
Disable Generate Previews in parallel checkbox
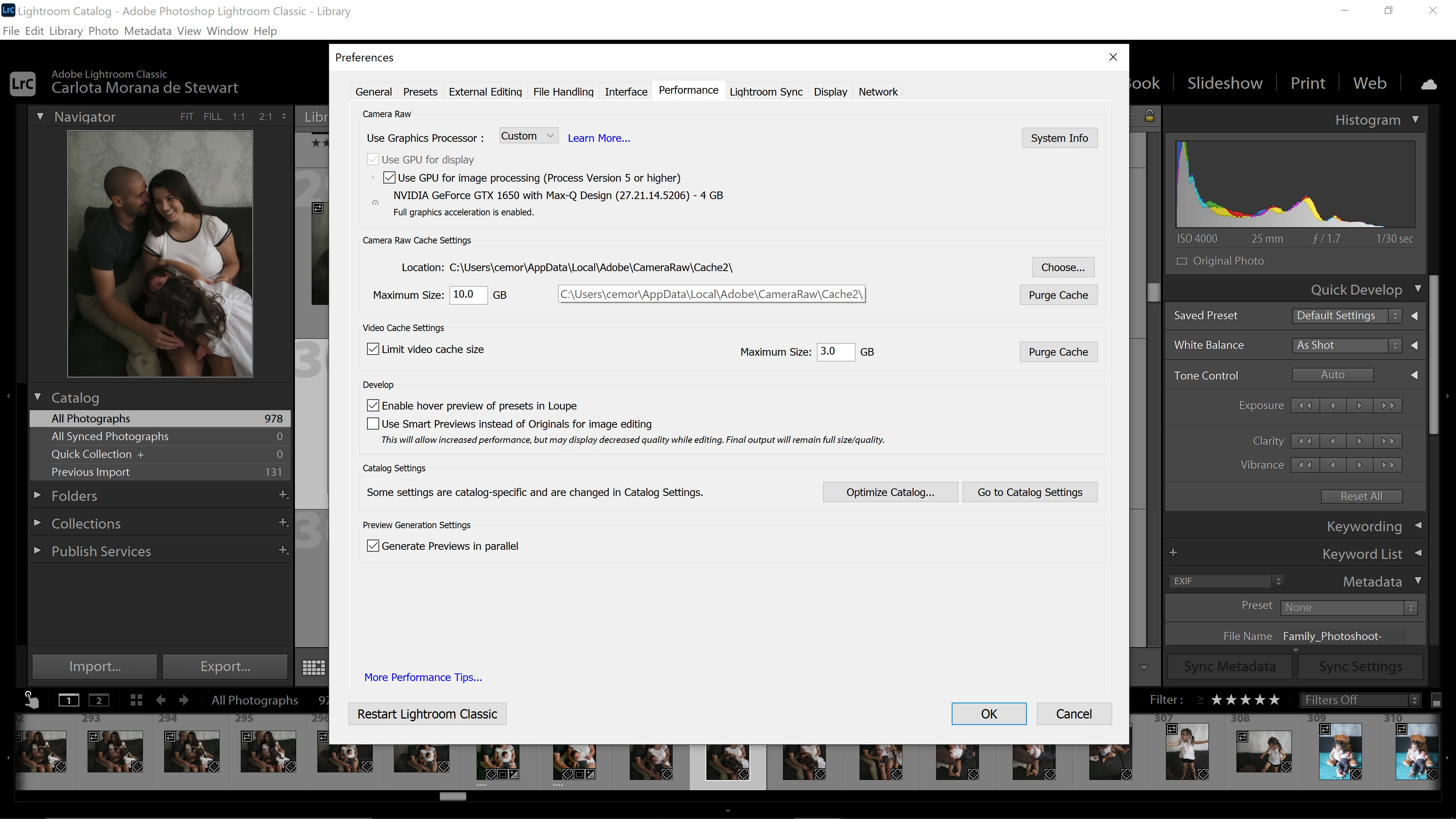[x=373, y=546]
